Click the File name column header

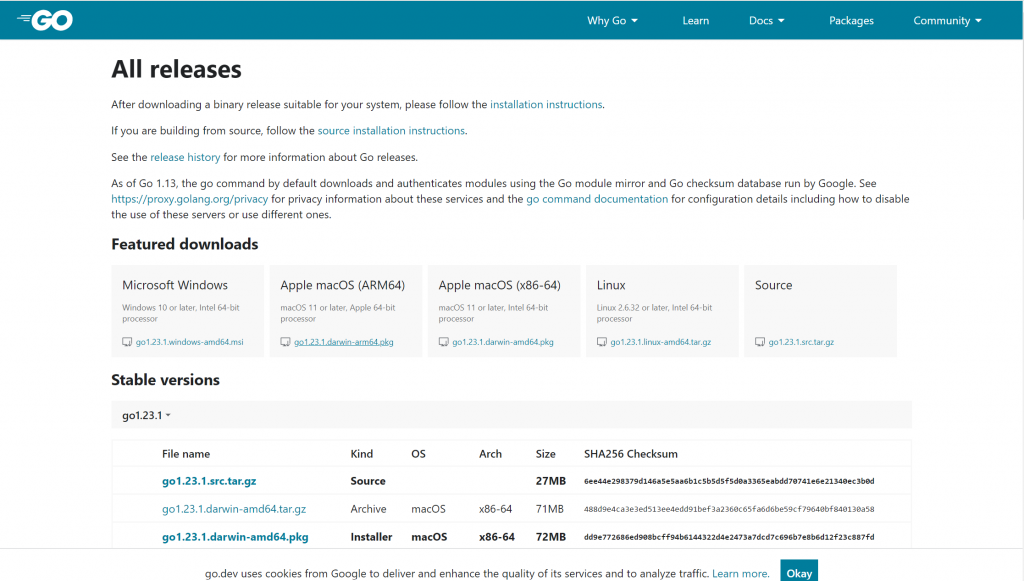(x=186, y=454)
